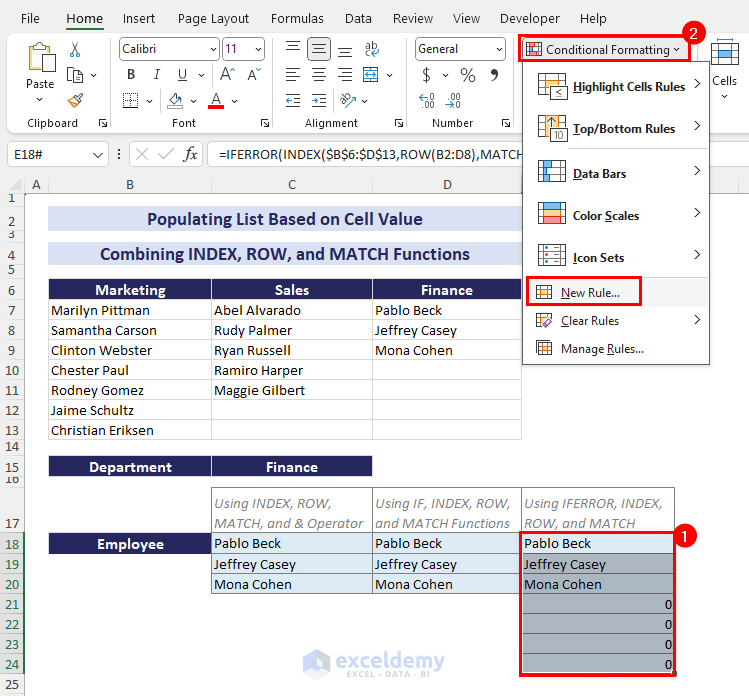Select row 12 header
Screen dimensions: 749x696
coord(12,410)
